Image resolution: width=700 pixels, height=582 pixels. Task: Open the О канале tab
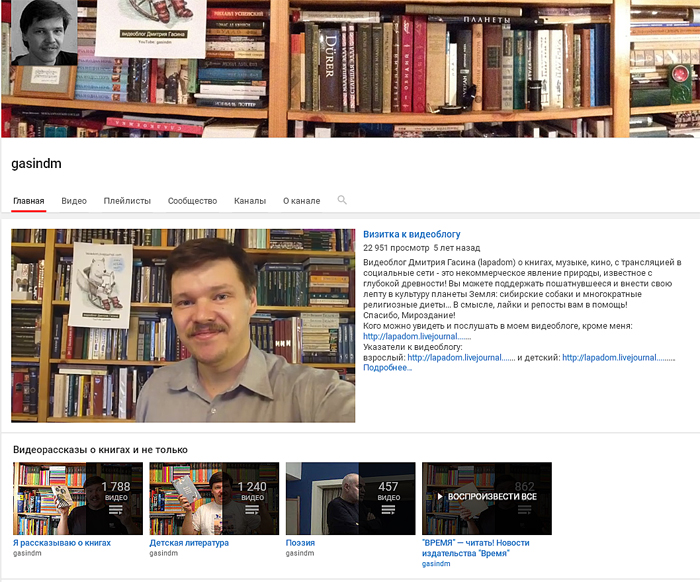pos(301,201)
